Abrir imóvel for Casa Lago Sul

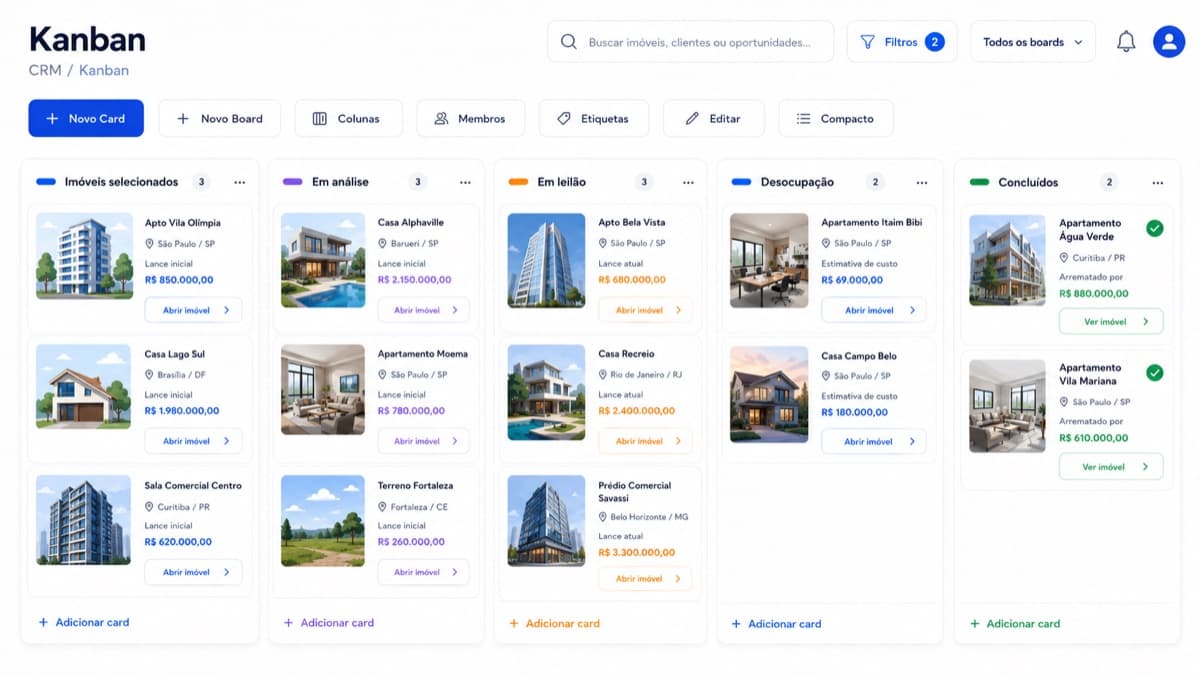(x=194, y=441)
